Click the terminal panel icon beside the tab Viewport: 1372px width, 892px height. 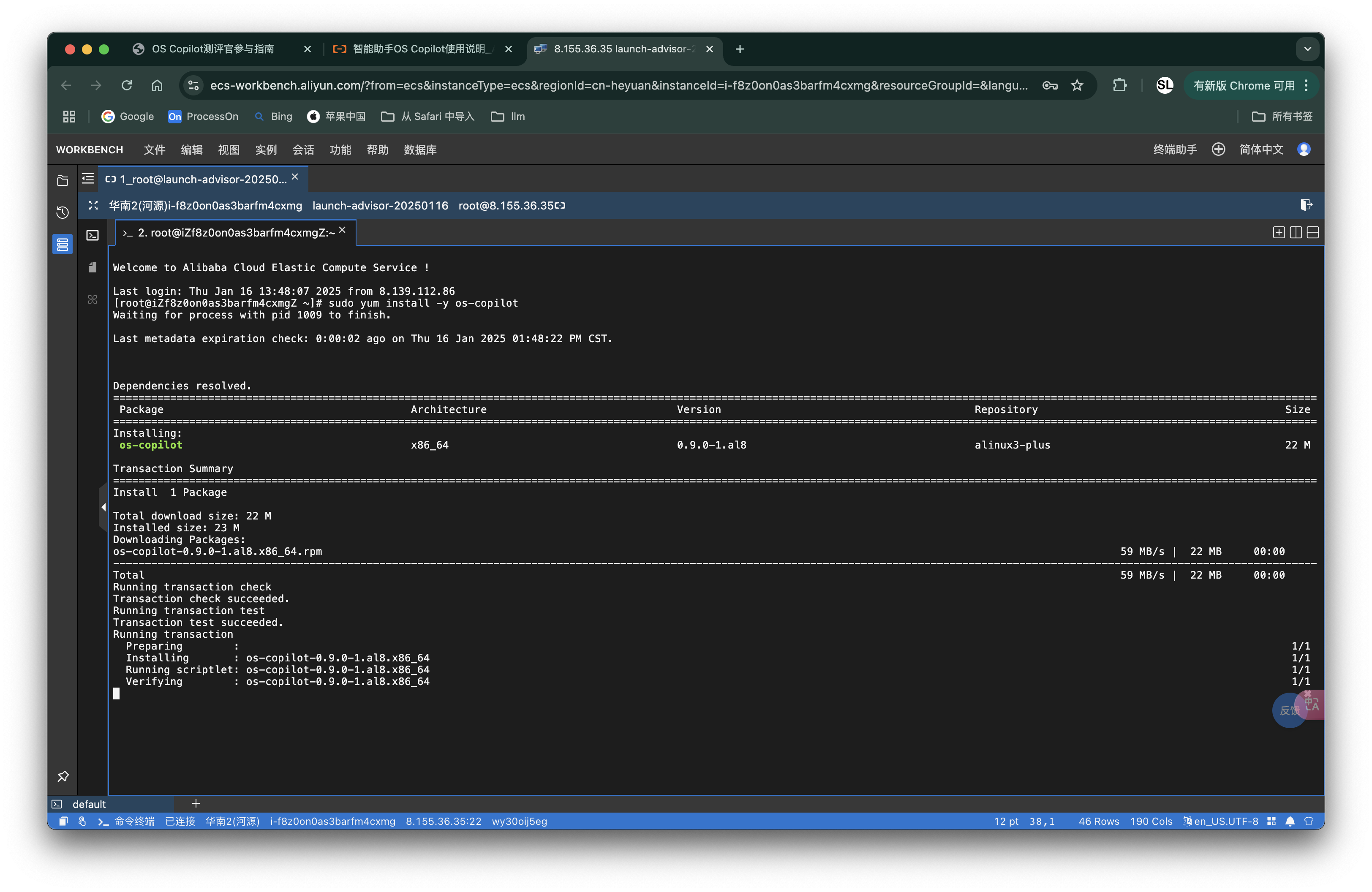pyautogui.click(x=93, y=235)
